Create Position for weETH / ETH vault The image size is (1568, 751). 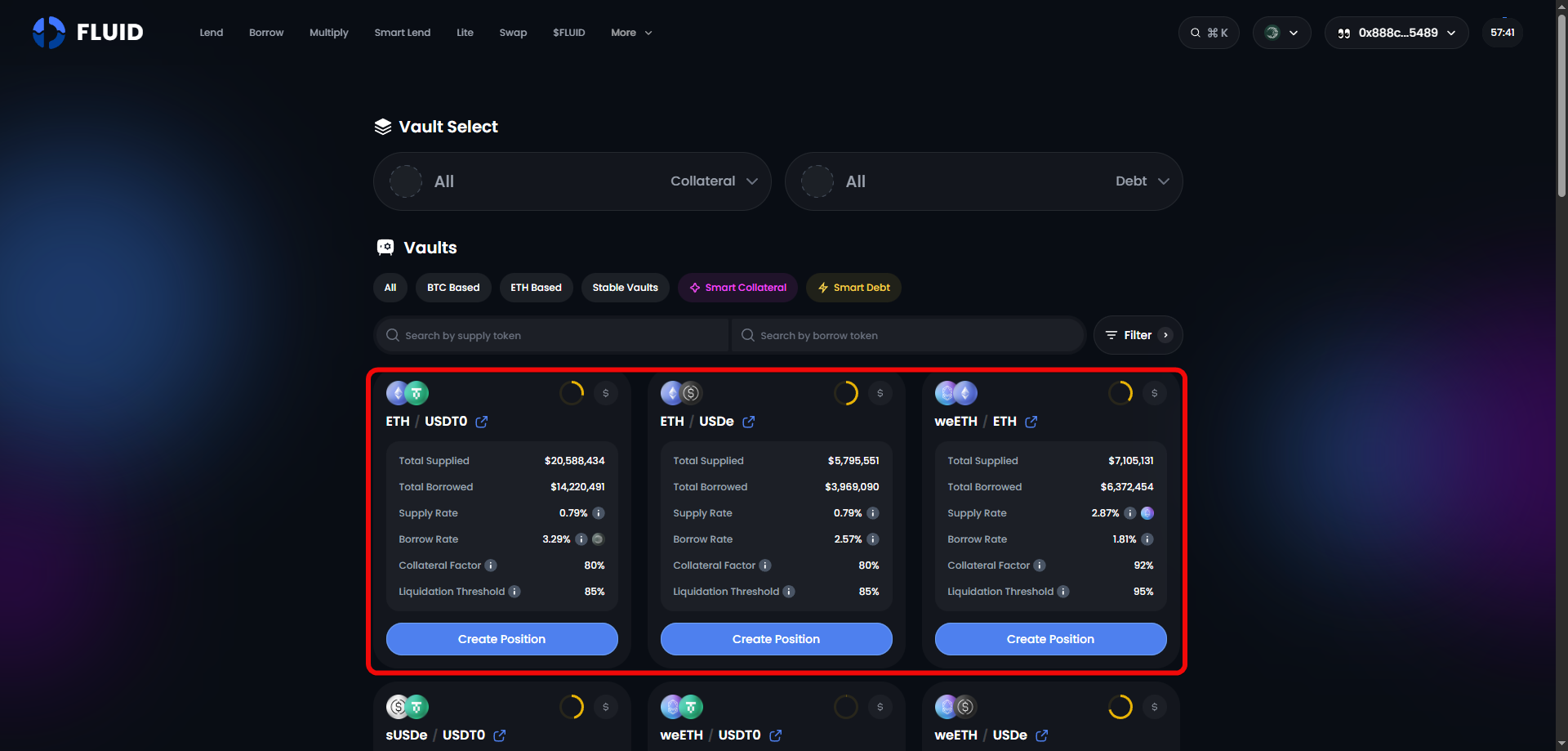tap(1050, 639)
